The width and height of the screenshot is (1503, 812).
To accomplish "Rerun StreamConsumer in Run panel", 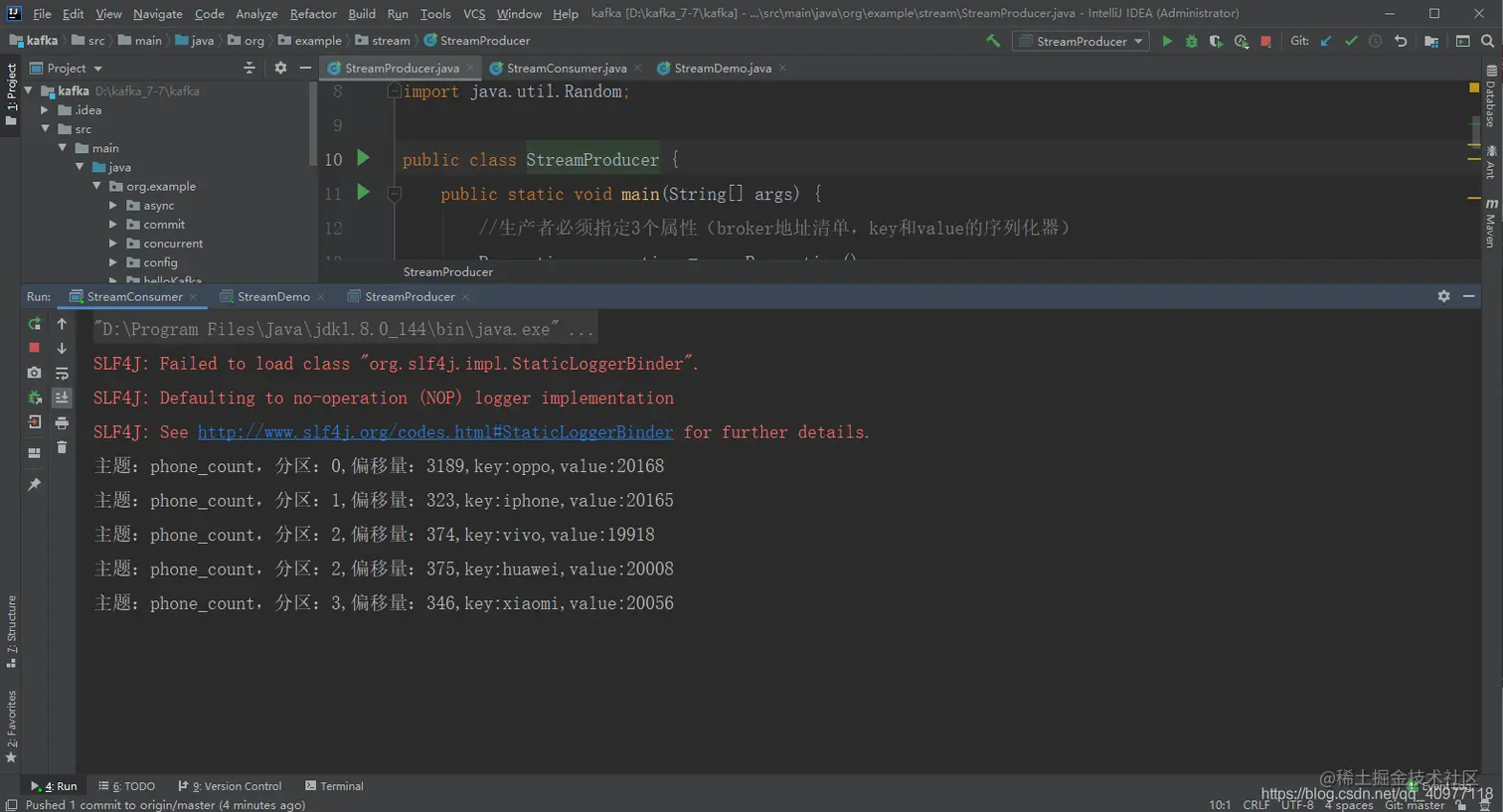I will click(35, 324).
